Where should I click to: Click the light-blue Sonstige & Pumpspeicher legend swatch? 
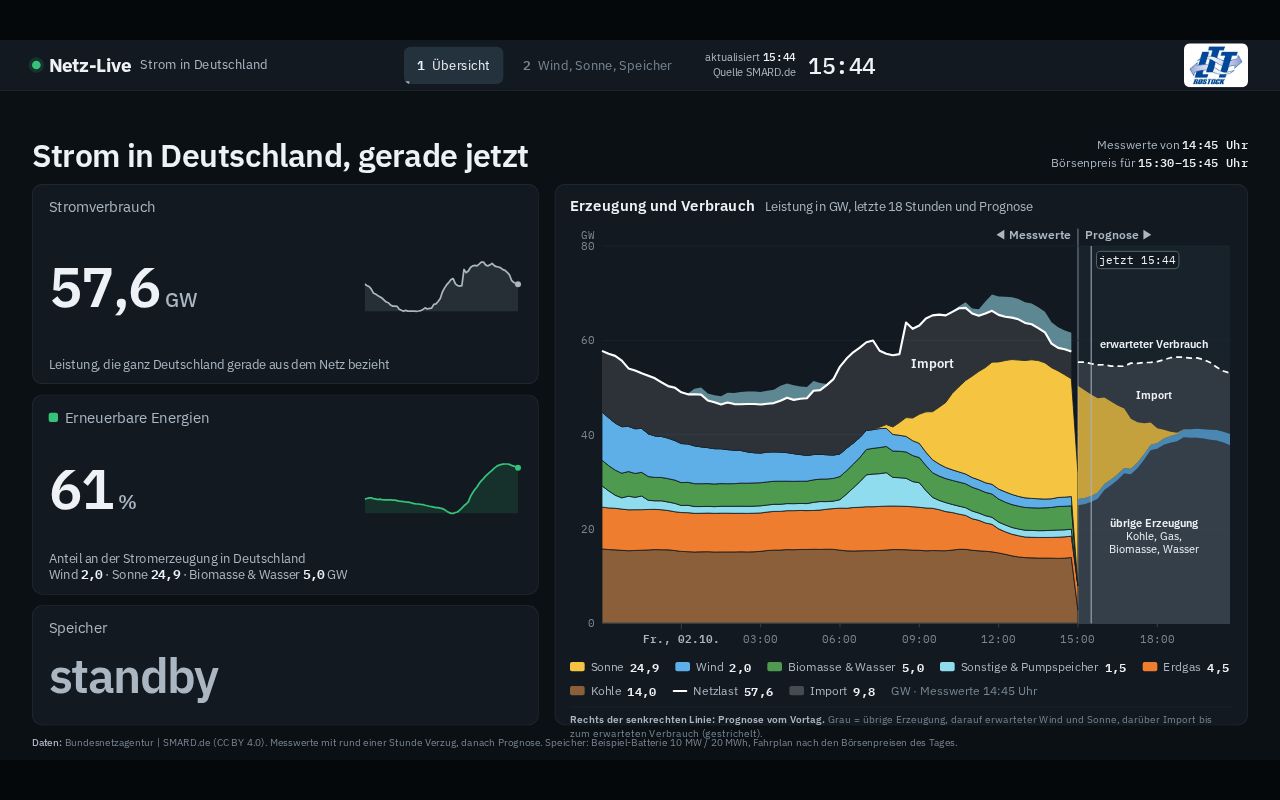(x=947, y=667)
